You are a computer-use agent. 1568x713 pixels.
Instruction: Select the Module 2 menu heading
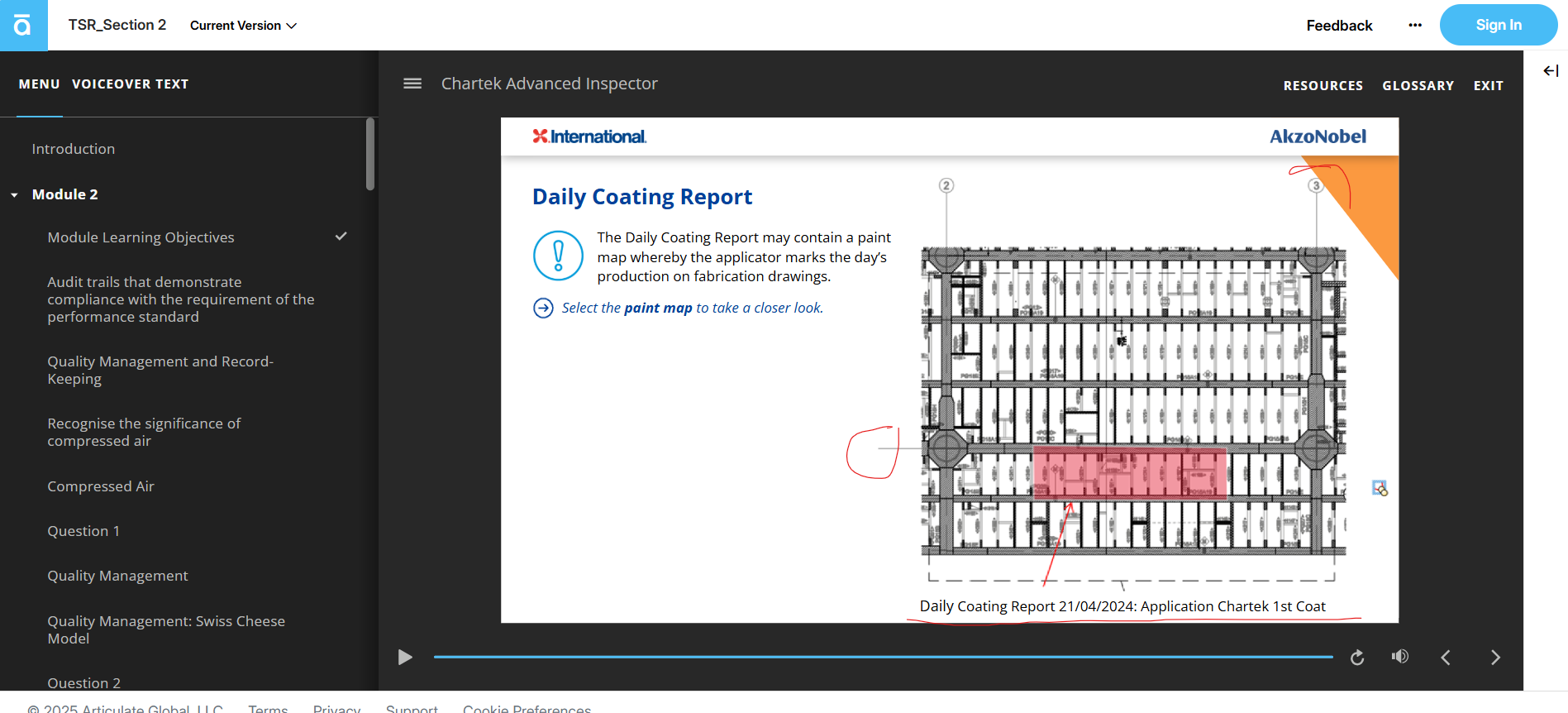(x=65, y=194)
